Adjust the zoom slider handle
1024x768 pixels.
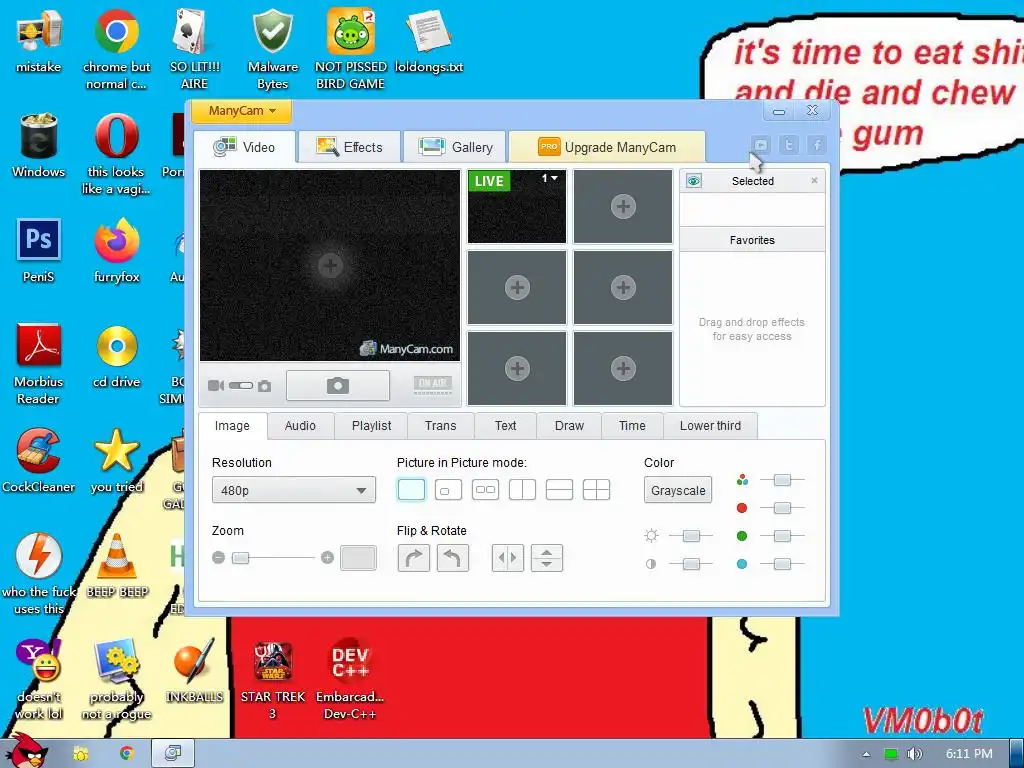(x=240, y=558)
